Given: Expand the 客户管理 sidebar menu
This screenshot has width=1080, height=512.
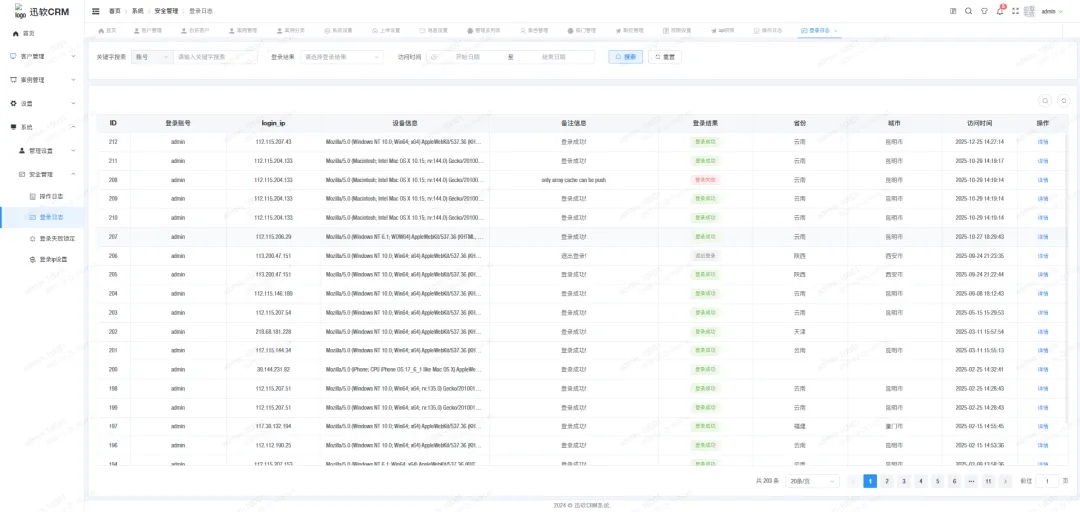Looking at the screenshot, I should click(x=40, y=56).
